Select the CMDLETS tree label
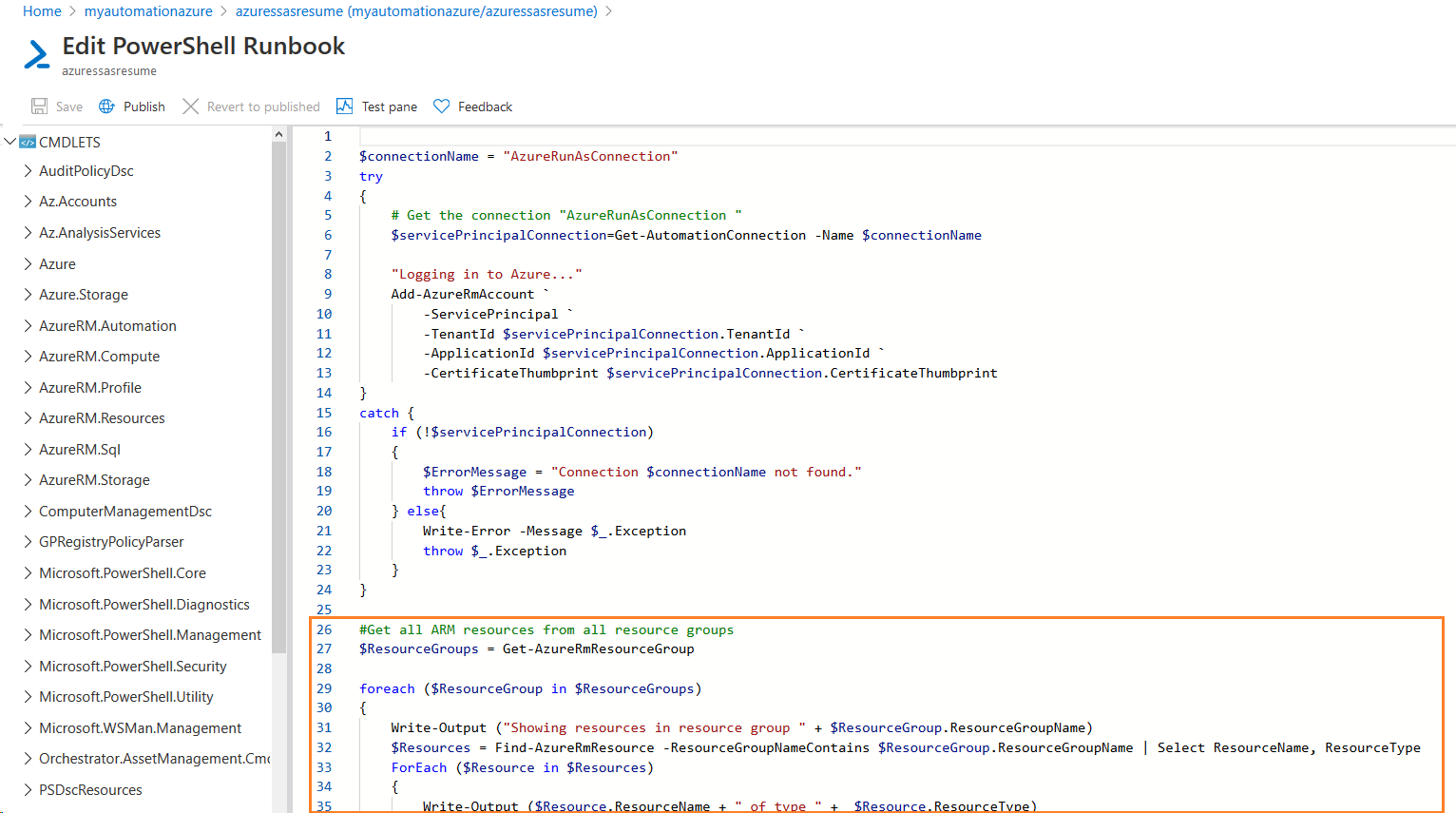This screenshot has width=1456, height=813. [69, 142]
